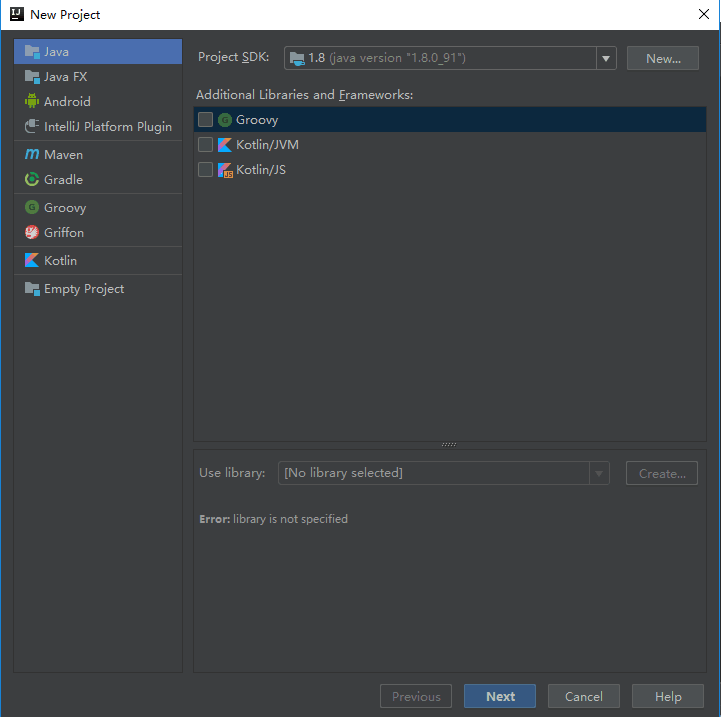Click the Use library label
Image resolution: width=721 pixels, height=717 pixels.
click(x=232, y=473)
